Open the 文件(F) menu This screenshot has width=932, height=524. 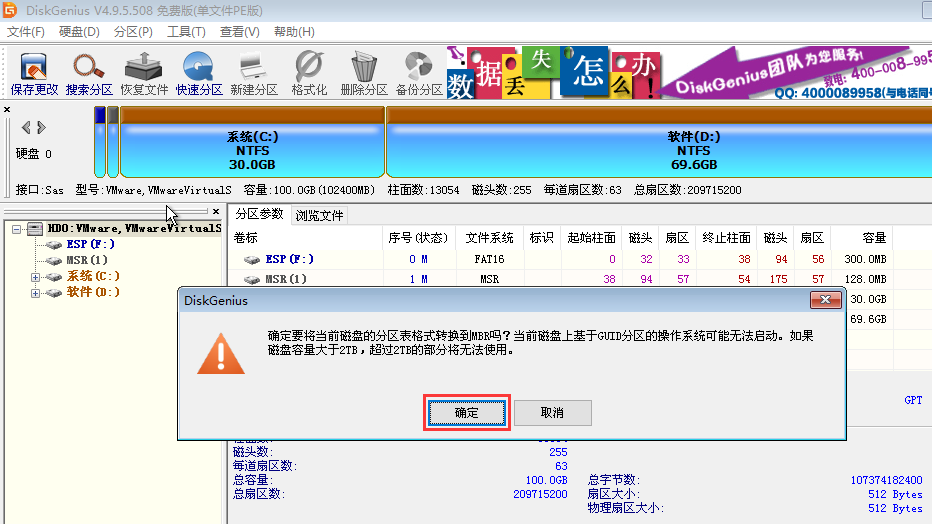pos(26,31)
